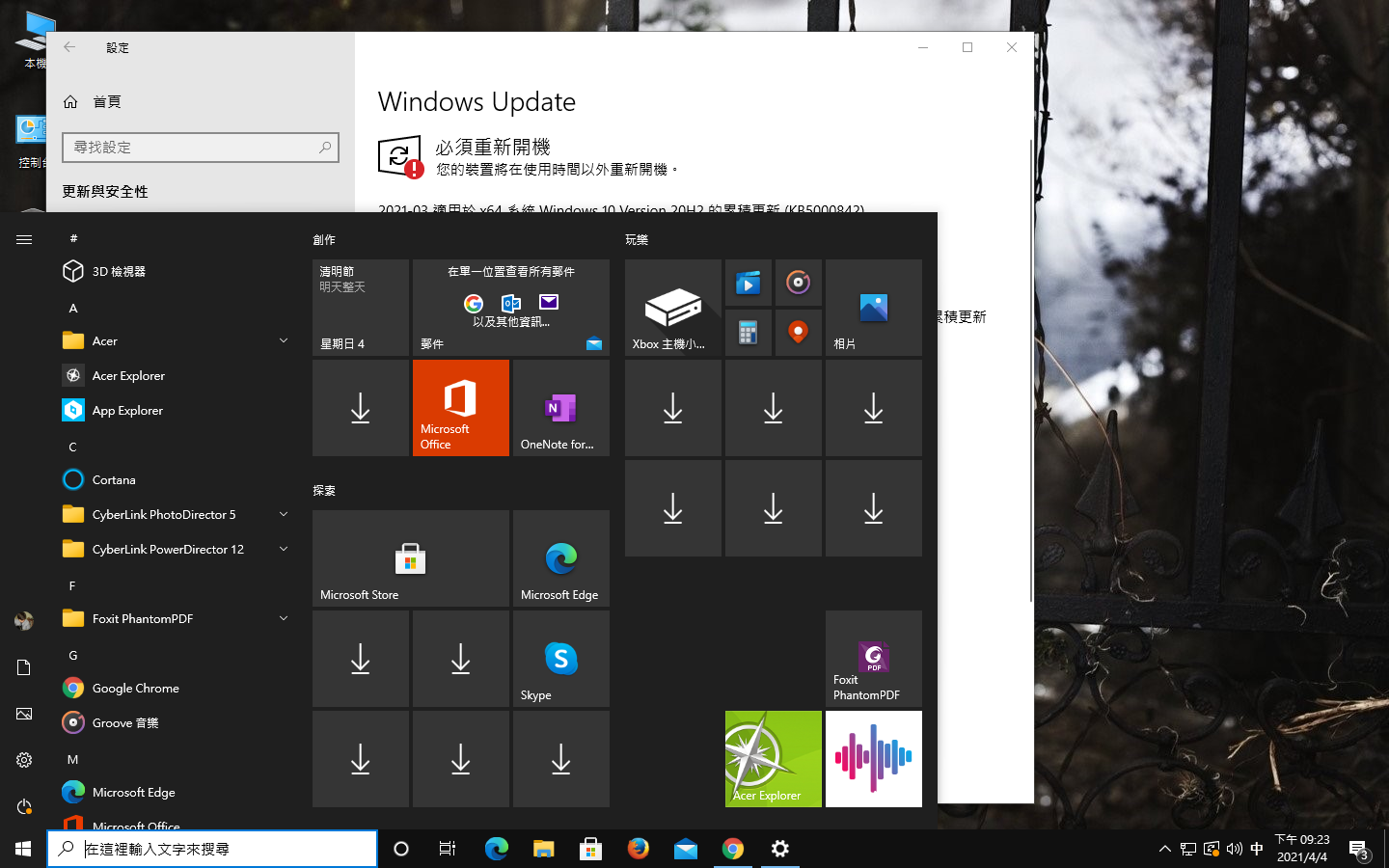This screenshot has height=868, width=1389.
Task: Show hidden system tray icons
Action: point(1164,849)
